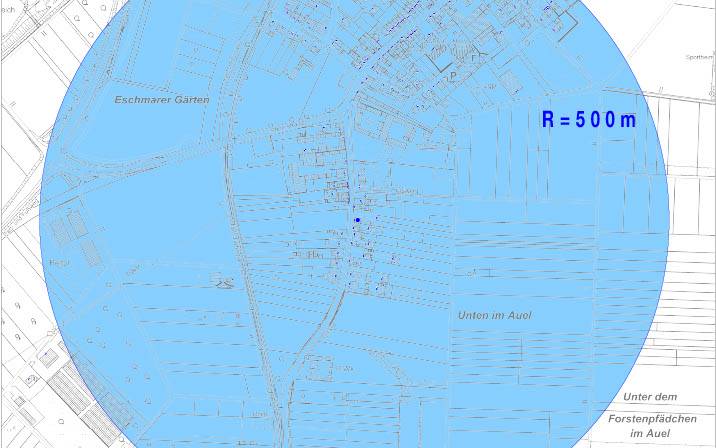Select the im Auel text below Forstenpfädchen
Screen dimensions: 716x448
(x=651, y=434)
